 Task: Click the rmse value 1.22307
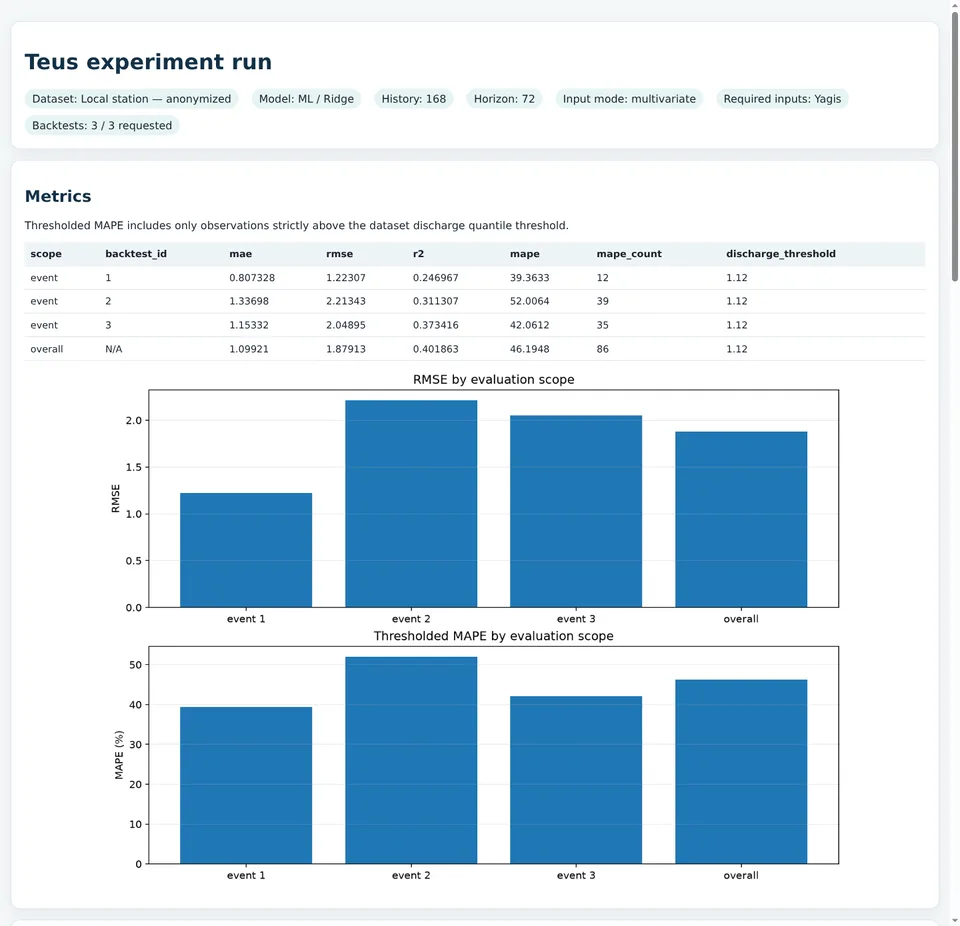point(346,277)
